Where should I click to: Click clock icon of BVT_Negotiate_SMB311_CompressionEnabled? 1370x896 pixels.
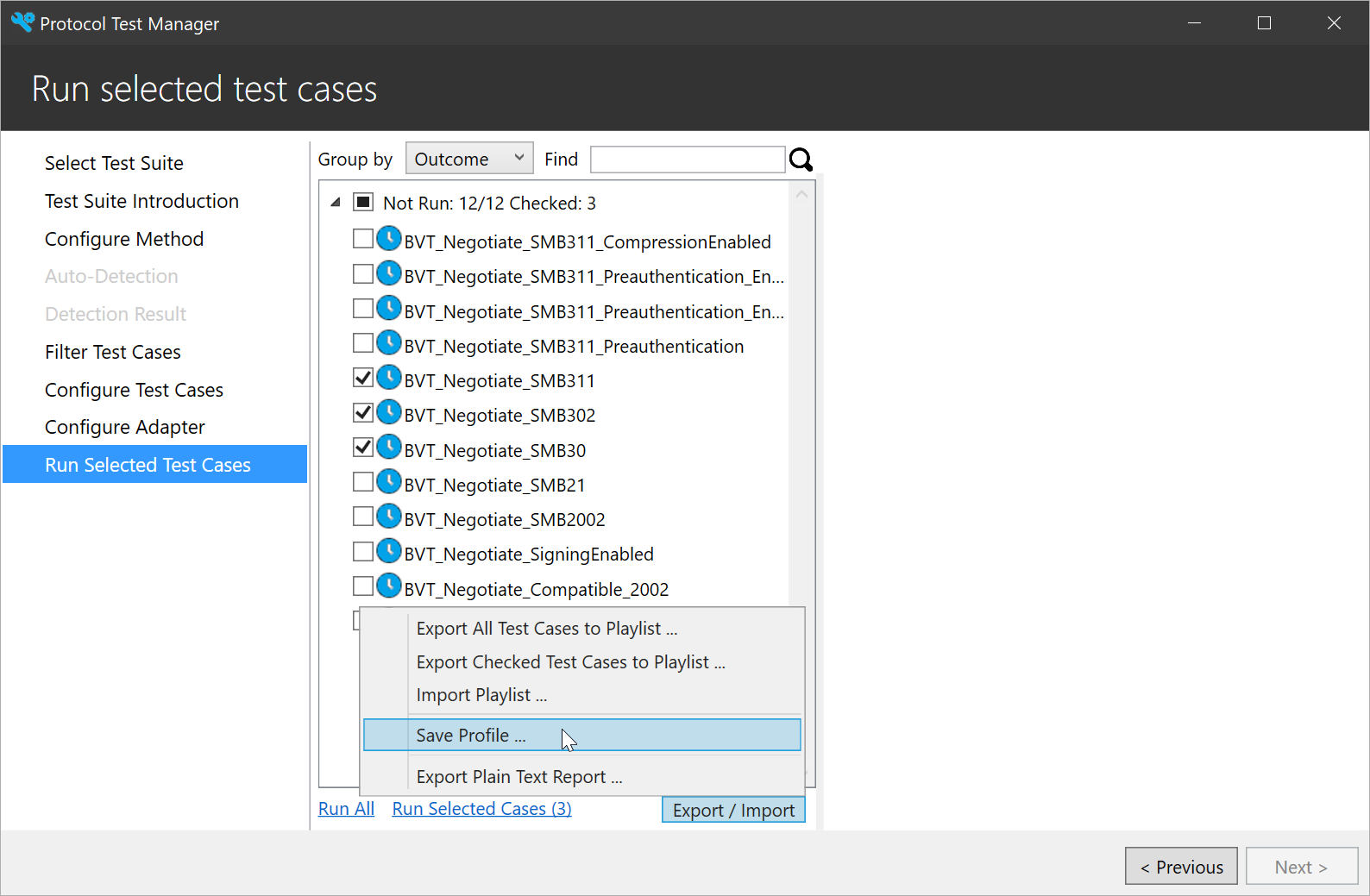point(389,239)
